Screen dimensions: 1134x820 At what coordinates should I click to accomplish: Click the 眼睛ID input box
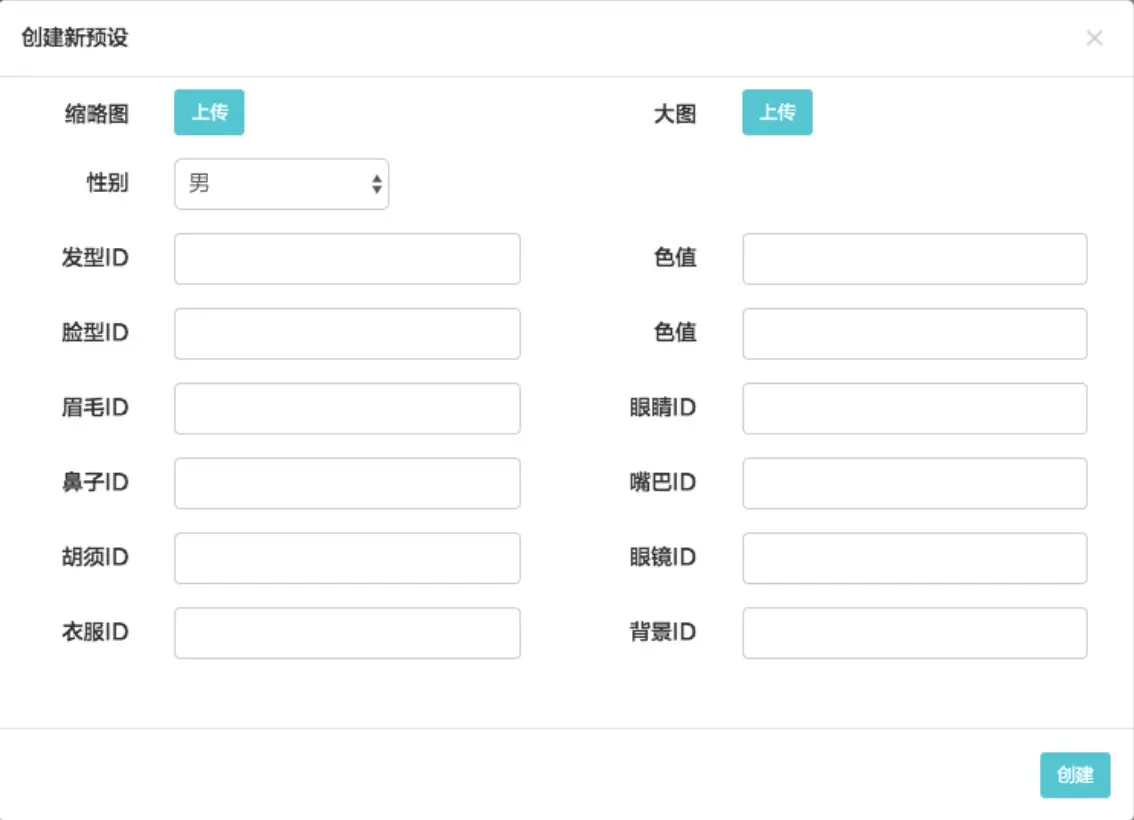914,408
